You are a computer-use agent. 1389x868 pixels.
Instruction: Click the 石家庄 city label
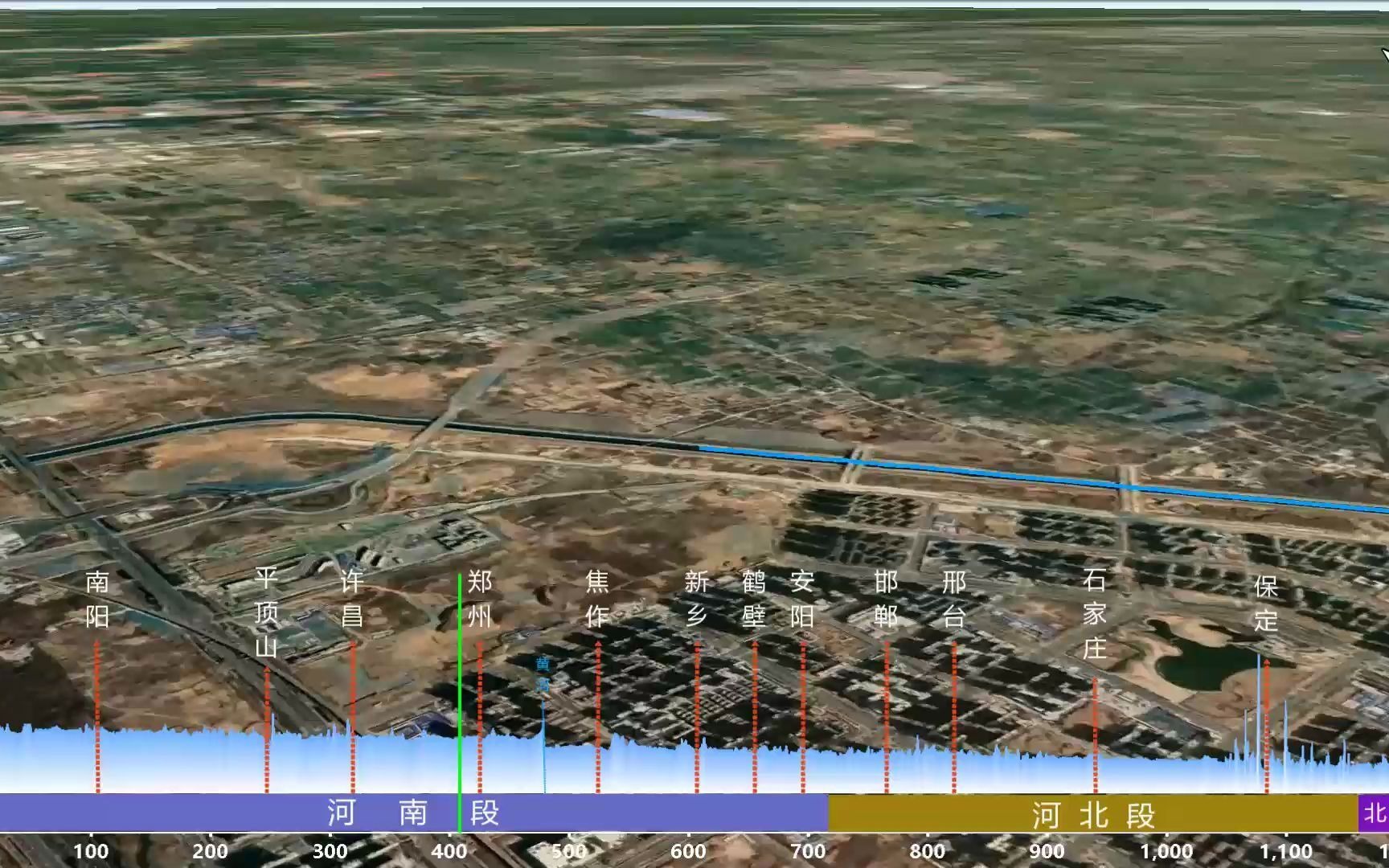click(x=1094, y=613)
